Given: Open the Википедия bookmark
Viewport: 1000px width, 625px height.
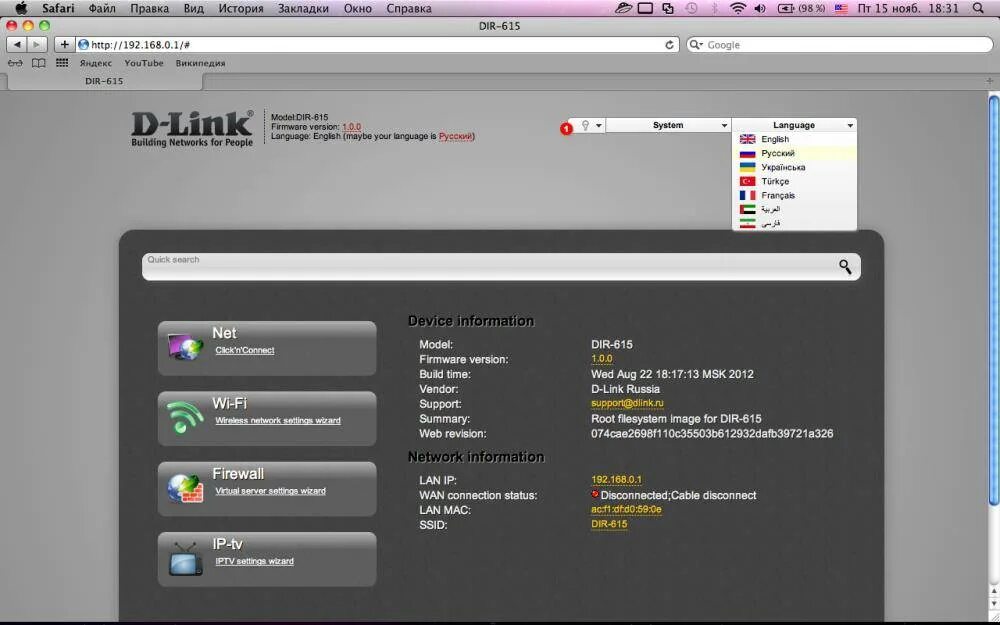Looking at the screenshot, I should pos(200,63).
